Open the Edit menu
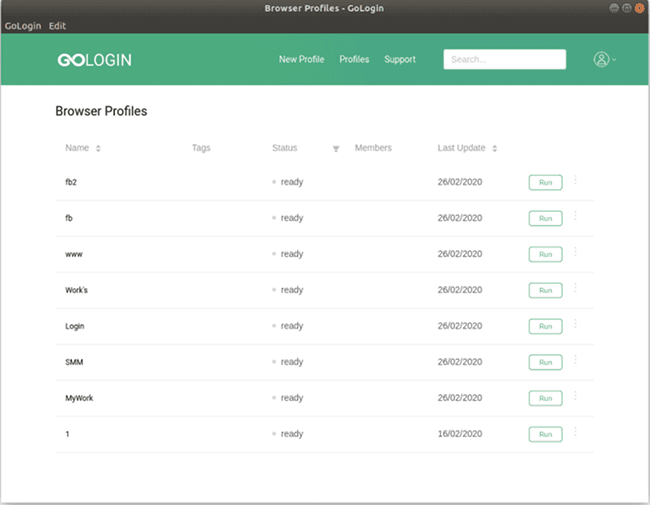 pos(57,26)
